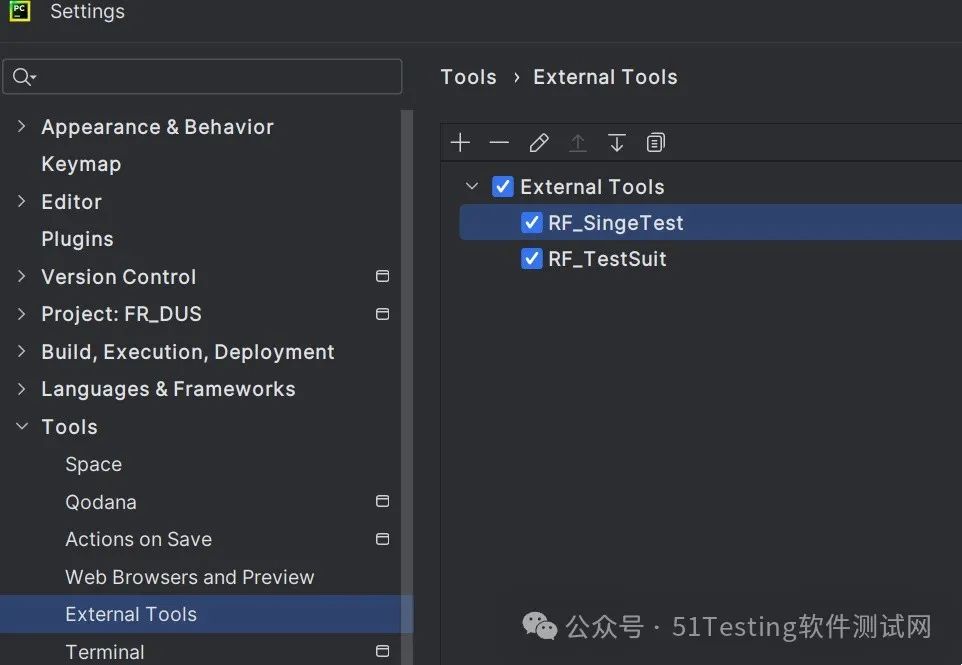Click the Copy tool icon

tap(656, 143)
